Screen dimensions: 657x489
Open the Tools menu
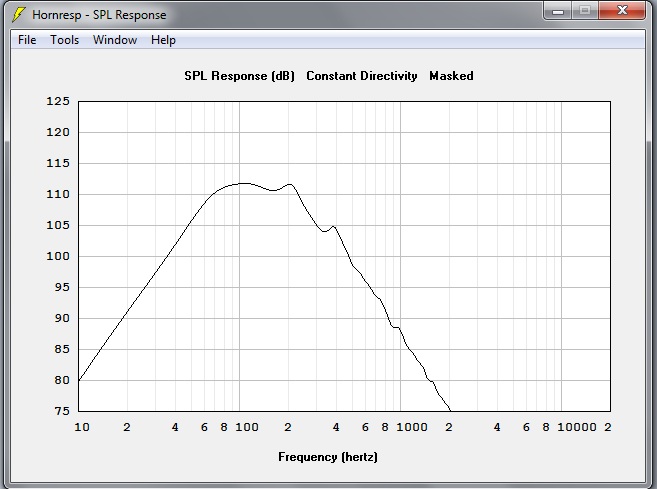[x=65, y=40]
